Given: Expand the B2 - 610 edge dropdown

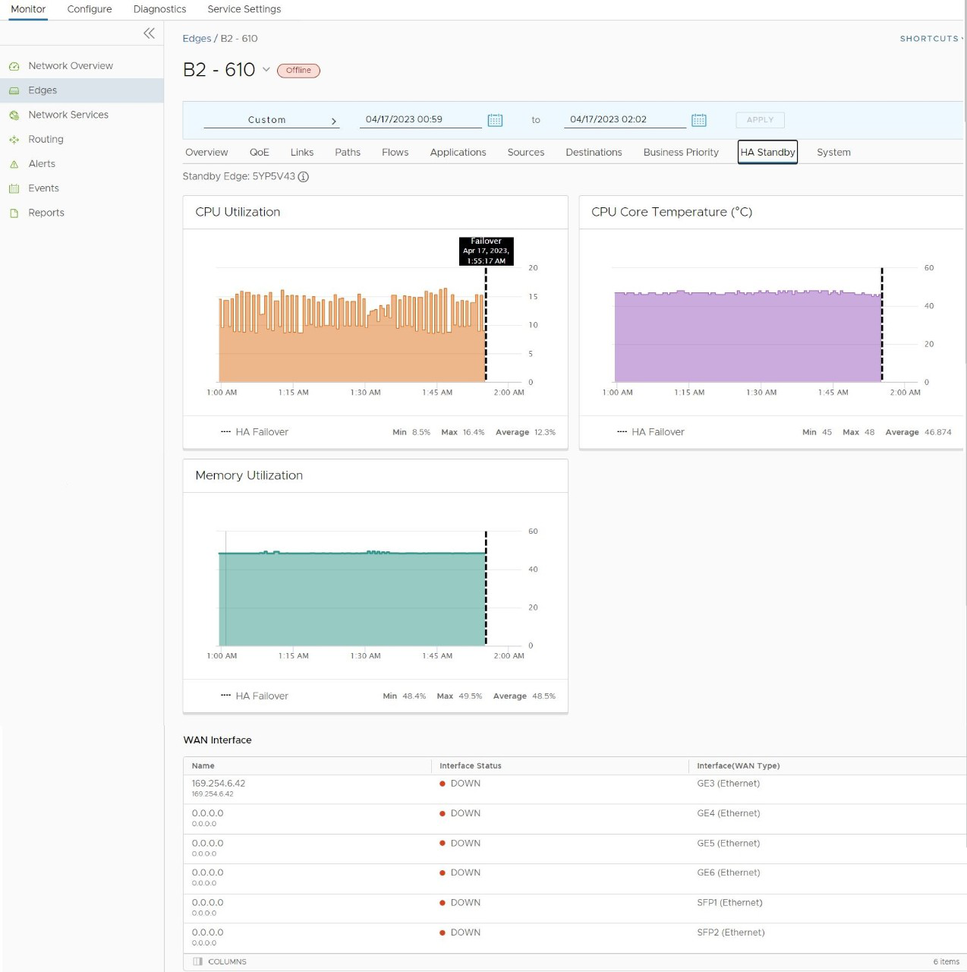Looking at the screenshot, I should (x=266, y=70).
